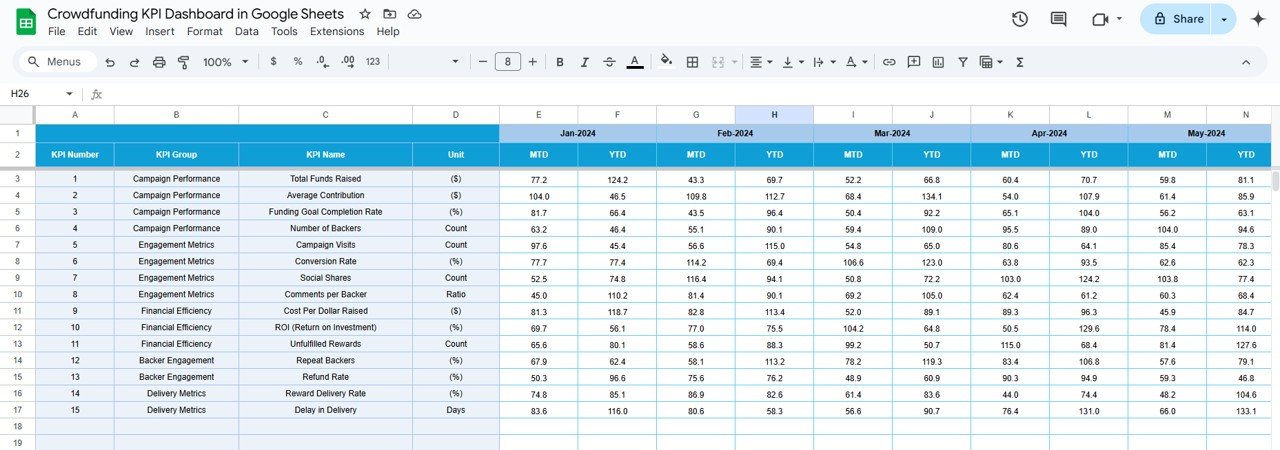Activate the Paint format tool
1280x450 pixels.
point(183,62)
